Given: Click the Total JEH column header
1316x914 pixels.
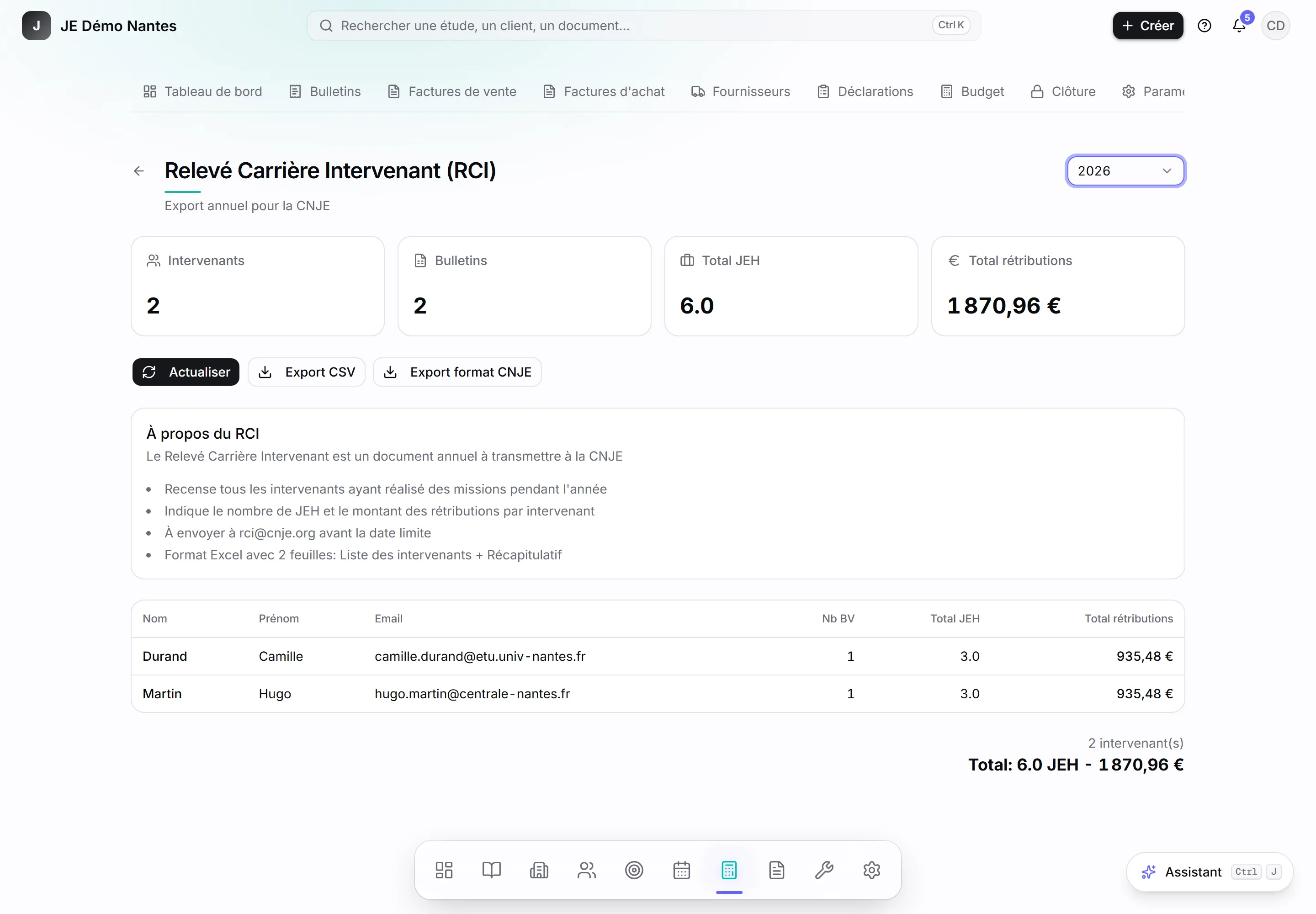Looking at the screenshot, I should (x=955, y=618).
